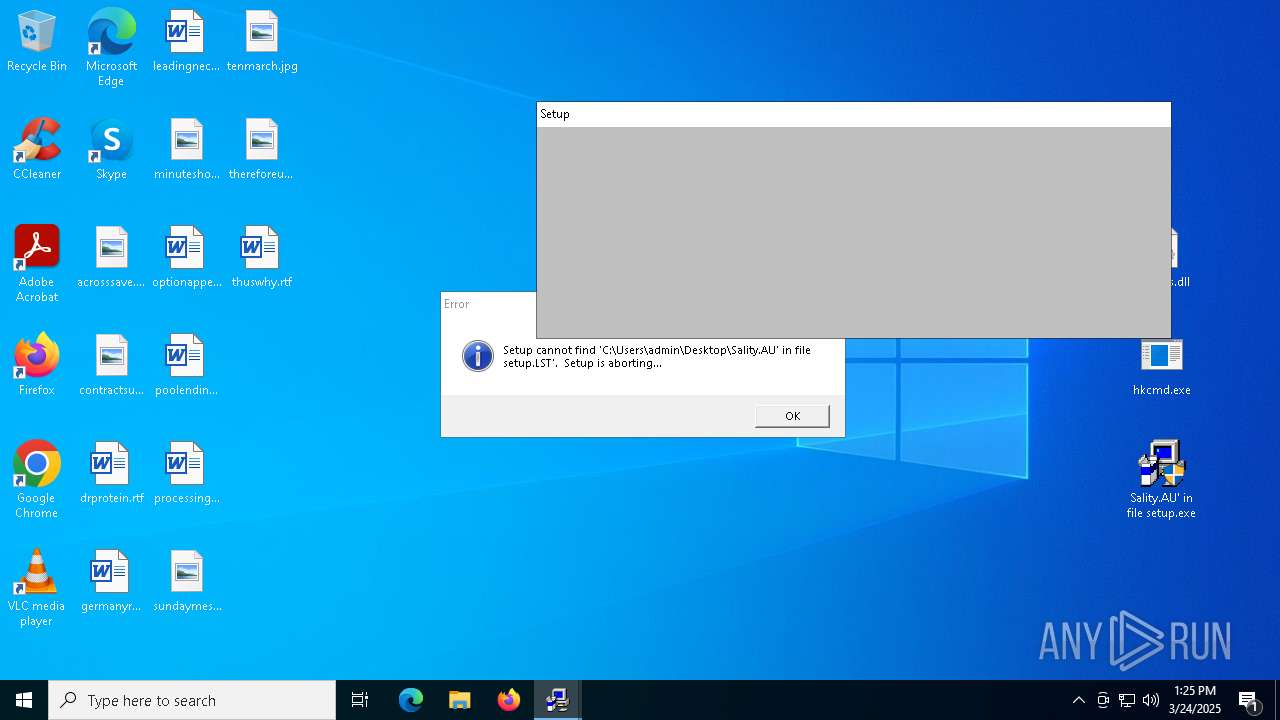This screenshot has width=1280, height=720.
Task: Open the Action Center notifications
Action: point(1249,700)
